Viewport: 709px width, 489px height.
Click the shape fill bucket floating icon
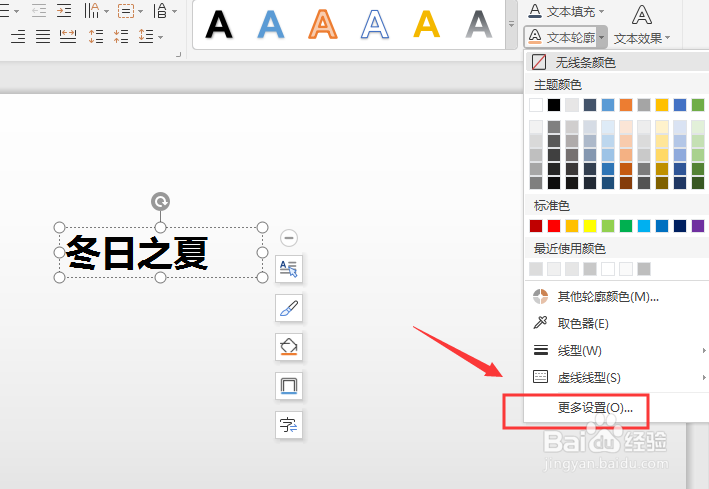click(x=289, y=347)
